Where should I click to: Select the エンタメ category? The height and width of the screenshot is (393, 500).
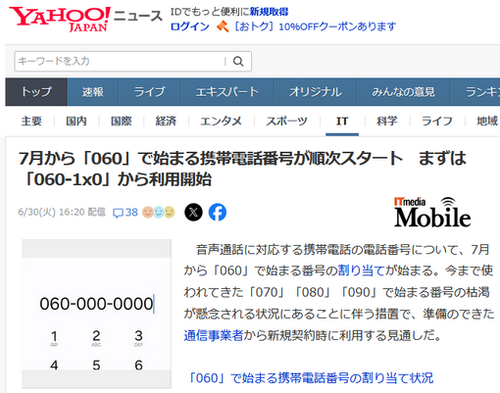click(x=221, y=121)
